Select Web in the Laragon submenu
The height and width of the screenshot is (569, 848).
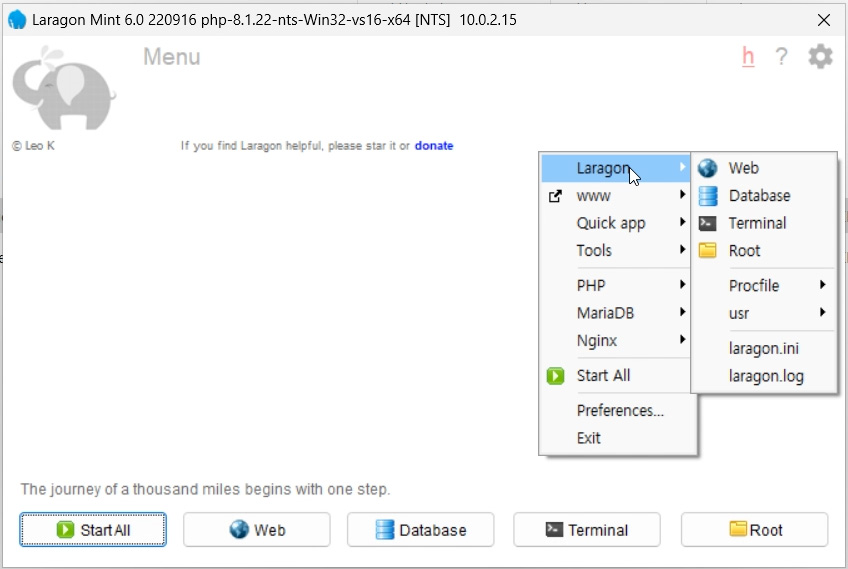pyautogui.click(x=764, y=168)
